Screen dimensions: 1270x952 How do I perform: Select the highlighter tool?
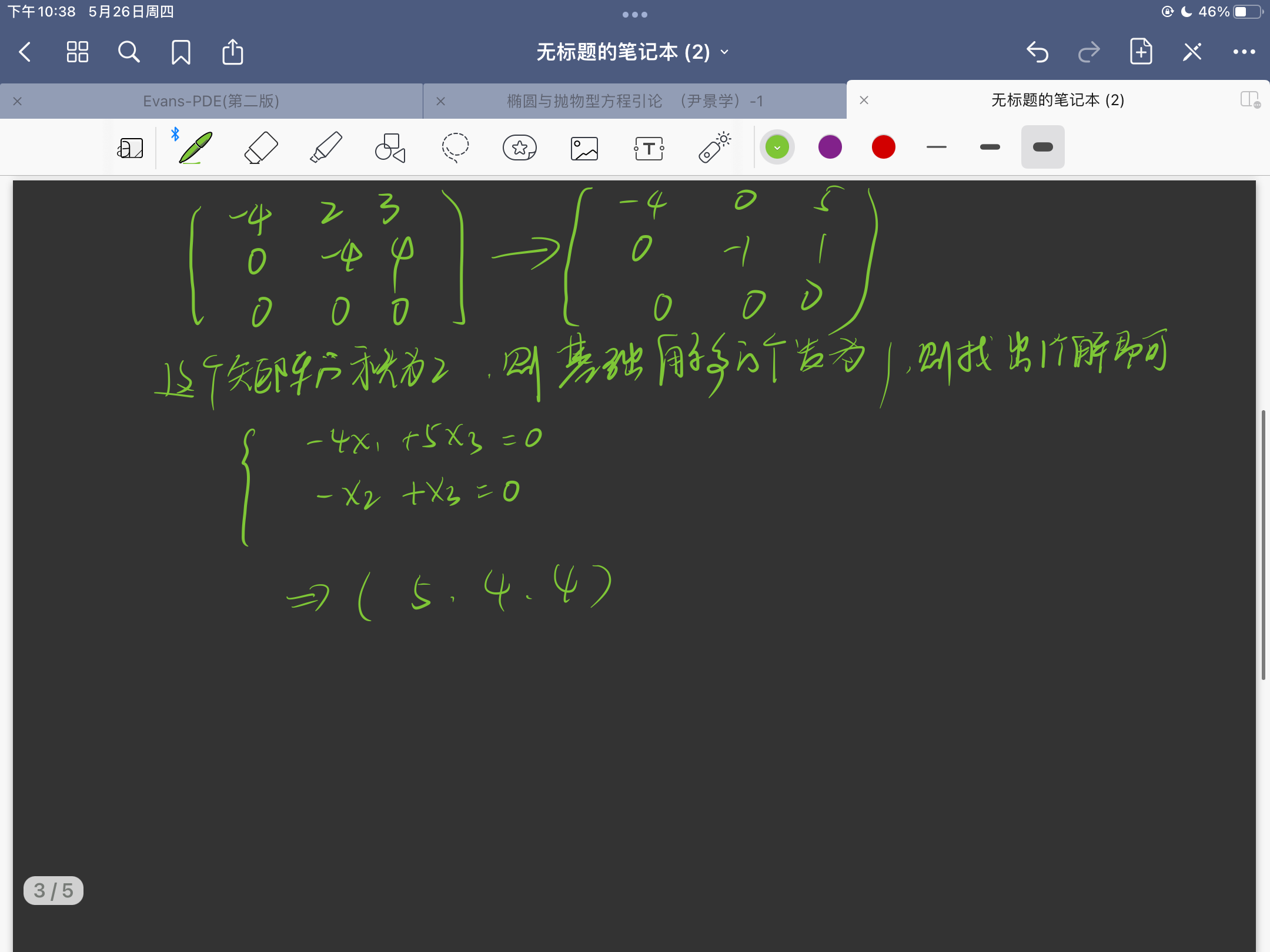325,148
